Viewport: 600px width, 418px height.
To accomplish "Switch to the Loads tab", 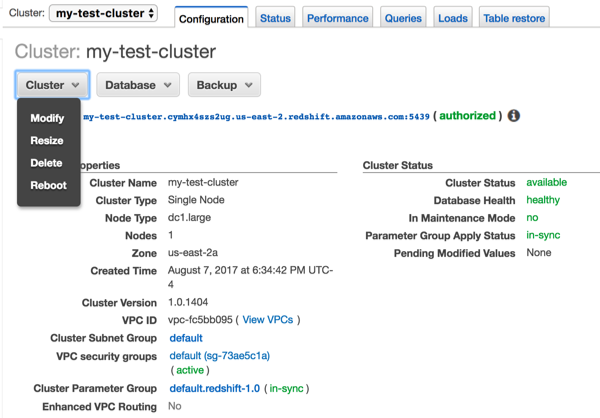I will (x=453, y=18).
